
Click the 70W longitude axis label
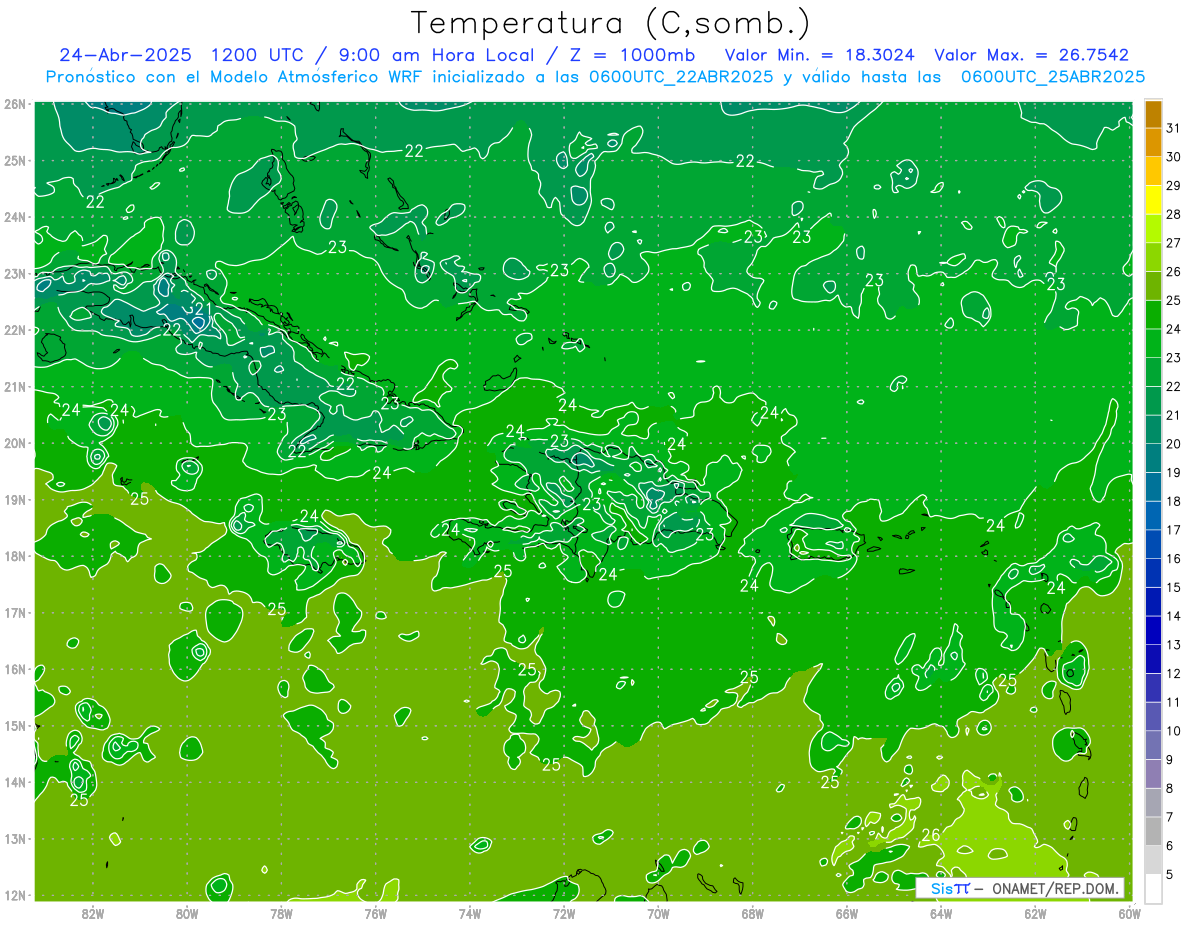click(658, 913)
